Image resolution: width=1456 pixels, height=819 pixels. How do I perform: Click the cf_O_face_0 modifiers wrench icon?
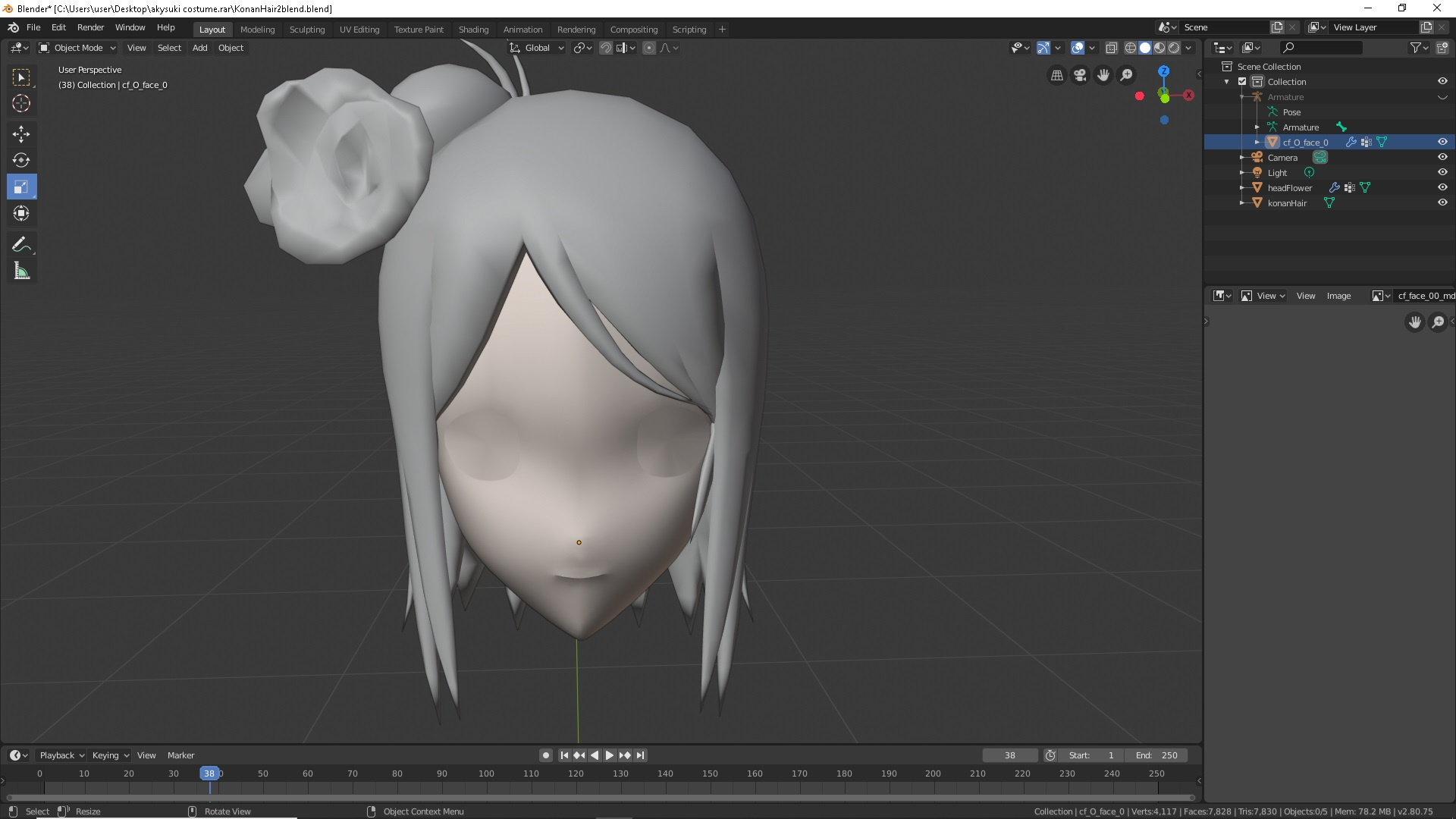[1351, 143]
